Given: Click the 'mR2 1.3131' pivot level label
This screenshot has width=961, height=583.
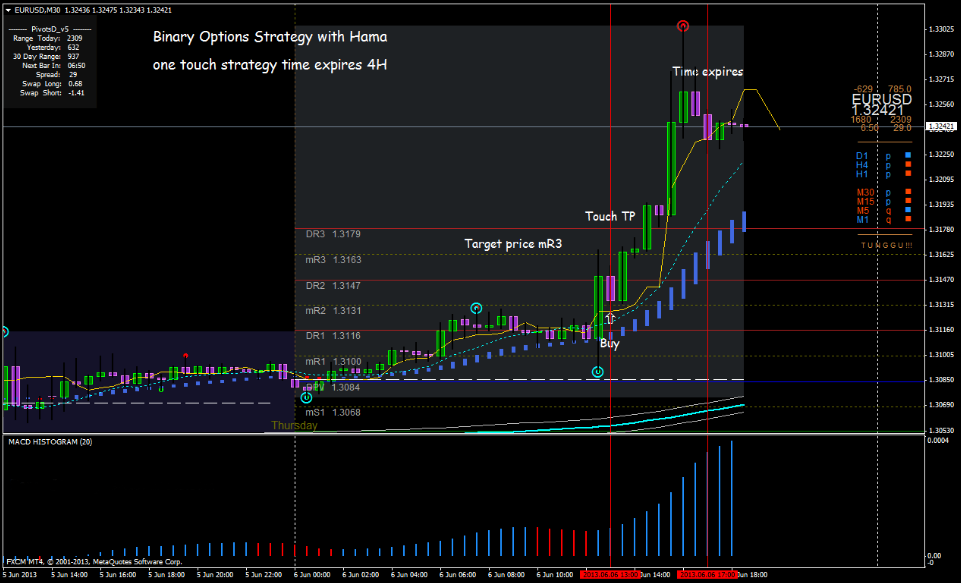Looking at the screenshot, I should click(x=333, y=311).
